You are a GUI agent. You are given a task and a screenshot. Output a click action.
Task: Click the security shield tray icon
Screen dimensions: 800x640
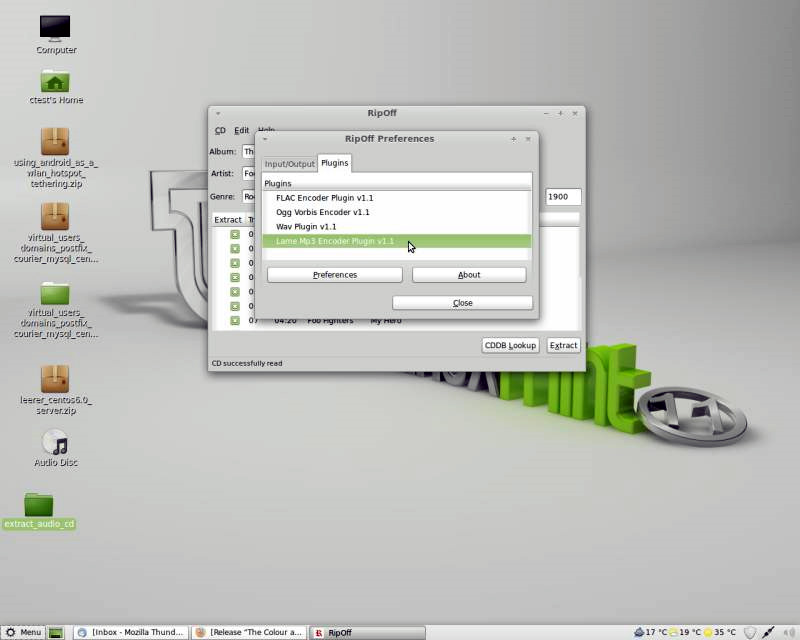coord(750,633)
